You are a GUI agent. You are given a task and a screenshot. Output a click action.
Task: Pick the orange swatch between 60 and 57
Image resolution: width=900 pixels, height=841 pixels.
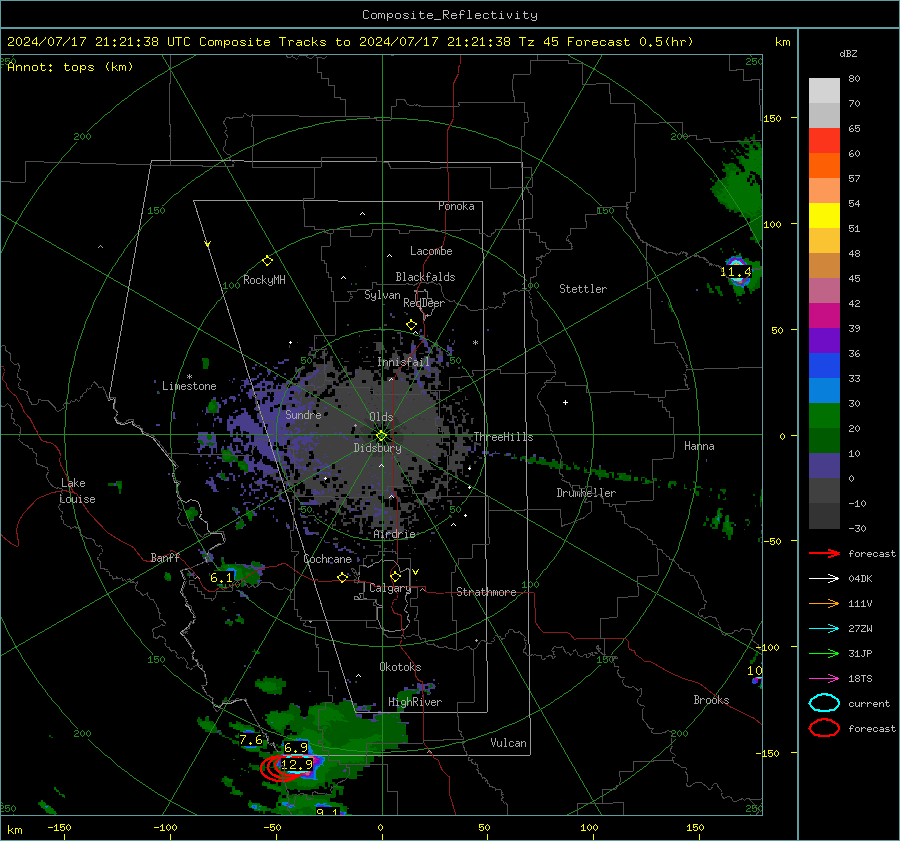[x=824, y=166]
